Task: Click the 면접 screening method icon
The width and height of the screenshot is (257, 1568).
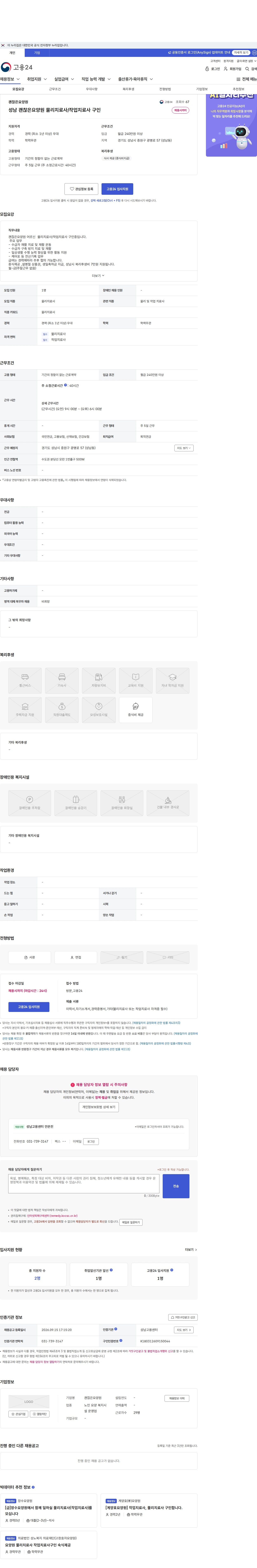Action: (x=76, y=958)
